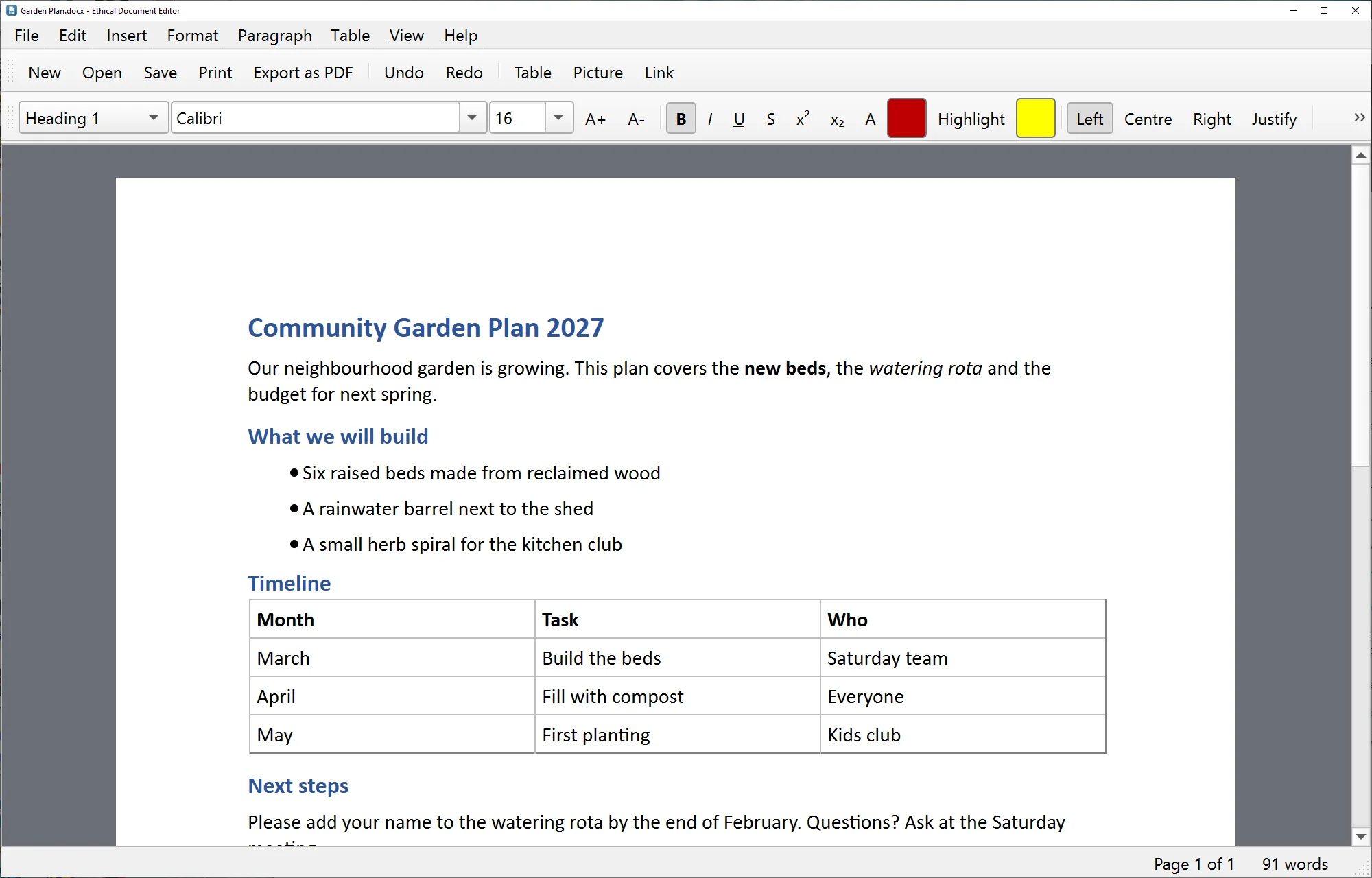This screenshot has width=1372, height=878.
Task: Increase font size with A+
Action: tap(595, 119)
